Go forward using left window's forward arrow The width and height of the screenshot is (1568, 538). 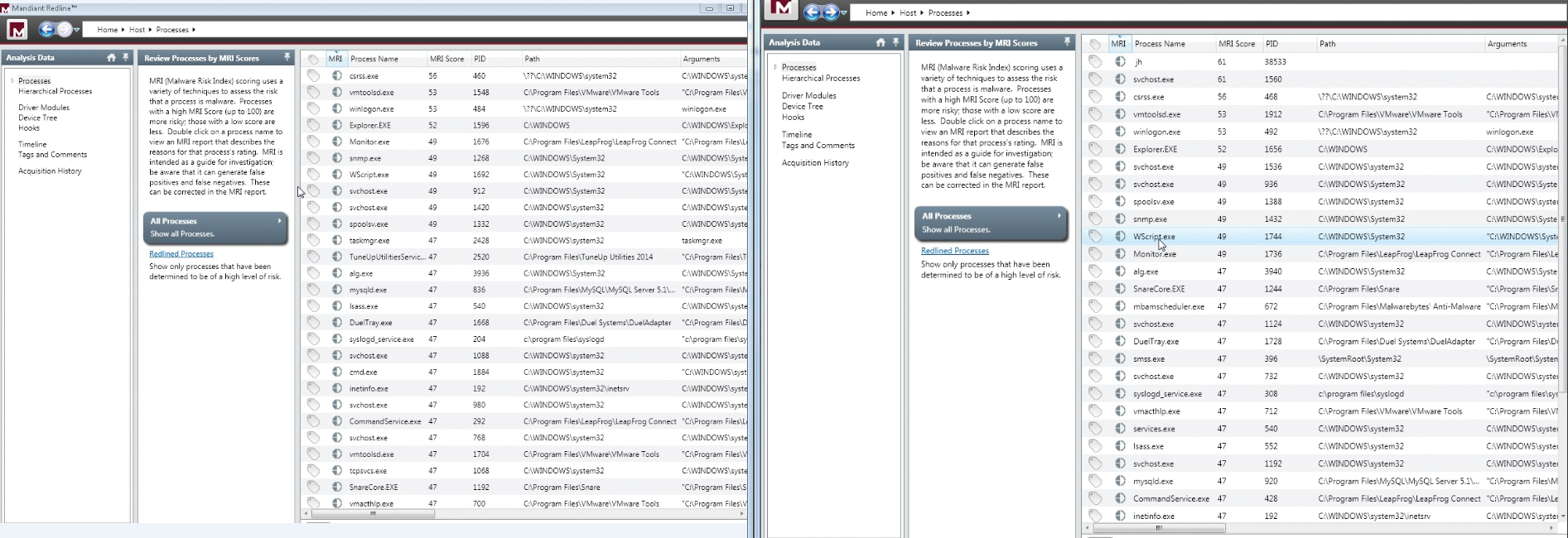[64, 30]
